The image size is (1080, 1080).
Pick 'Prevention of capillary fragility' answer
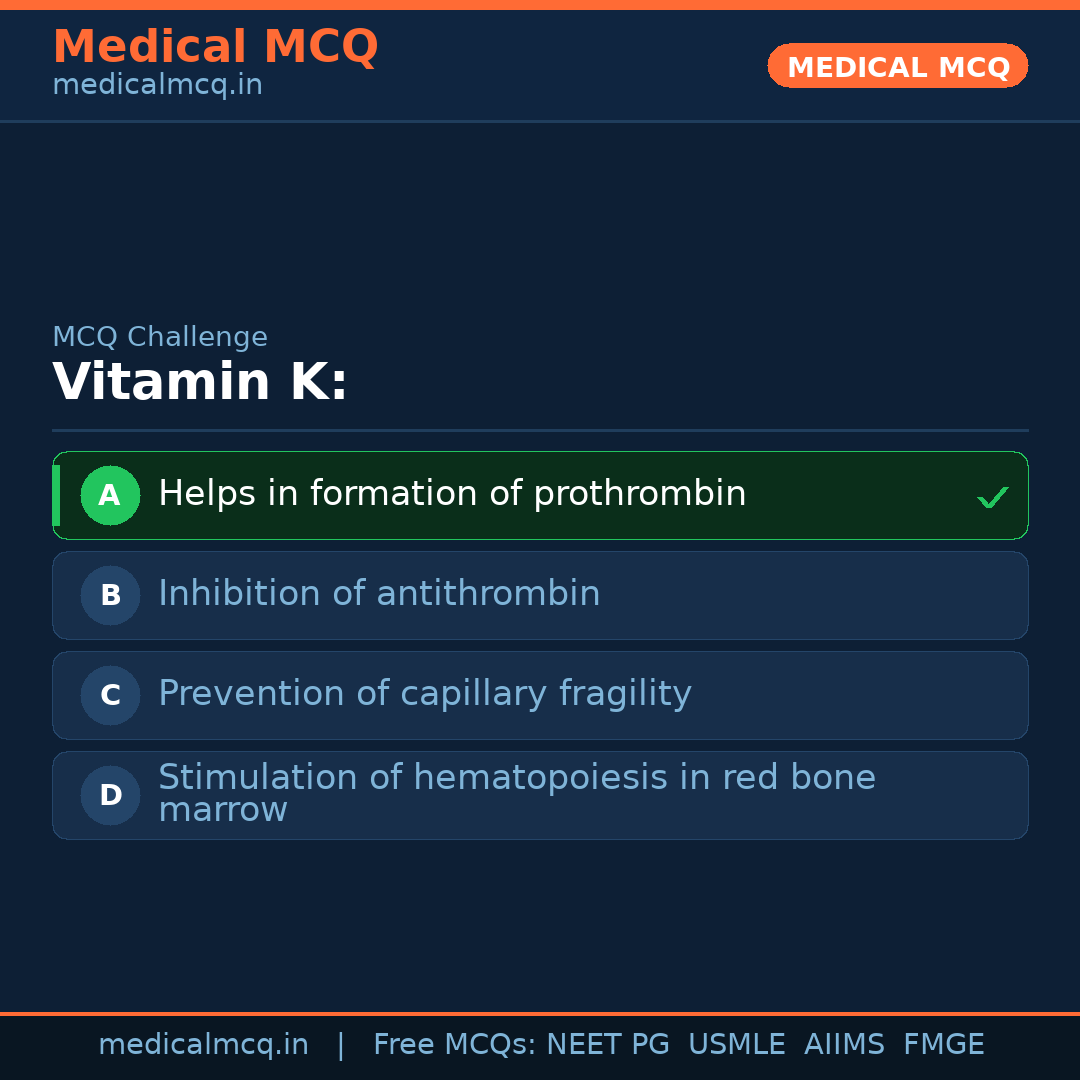[x=425, y=694]
